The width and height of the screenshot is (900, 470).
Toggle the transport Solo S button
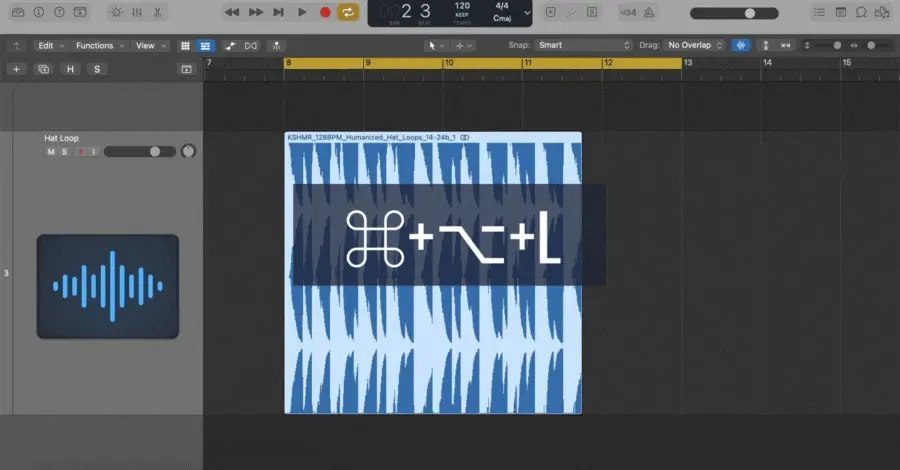pos(592,12)
